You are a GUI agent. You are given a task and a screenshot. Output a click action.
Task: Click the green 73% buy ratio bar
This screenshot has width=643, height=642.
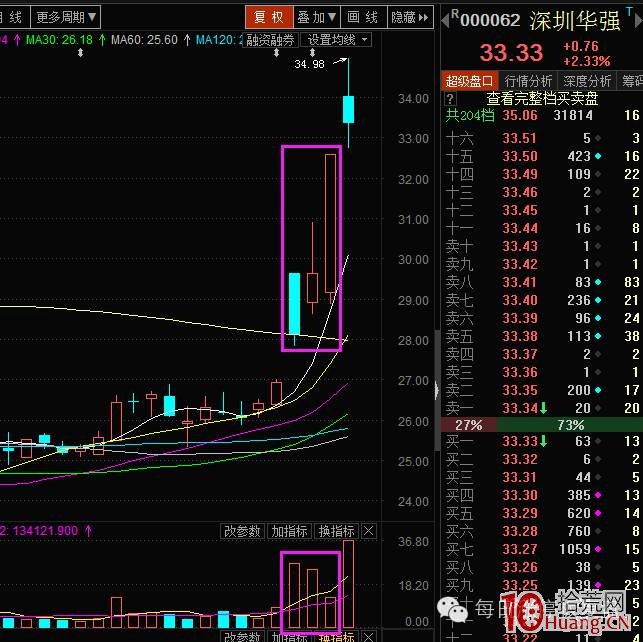570,425
